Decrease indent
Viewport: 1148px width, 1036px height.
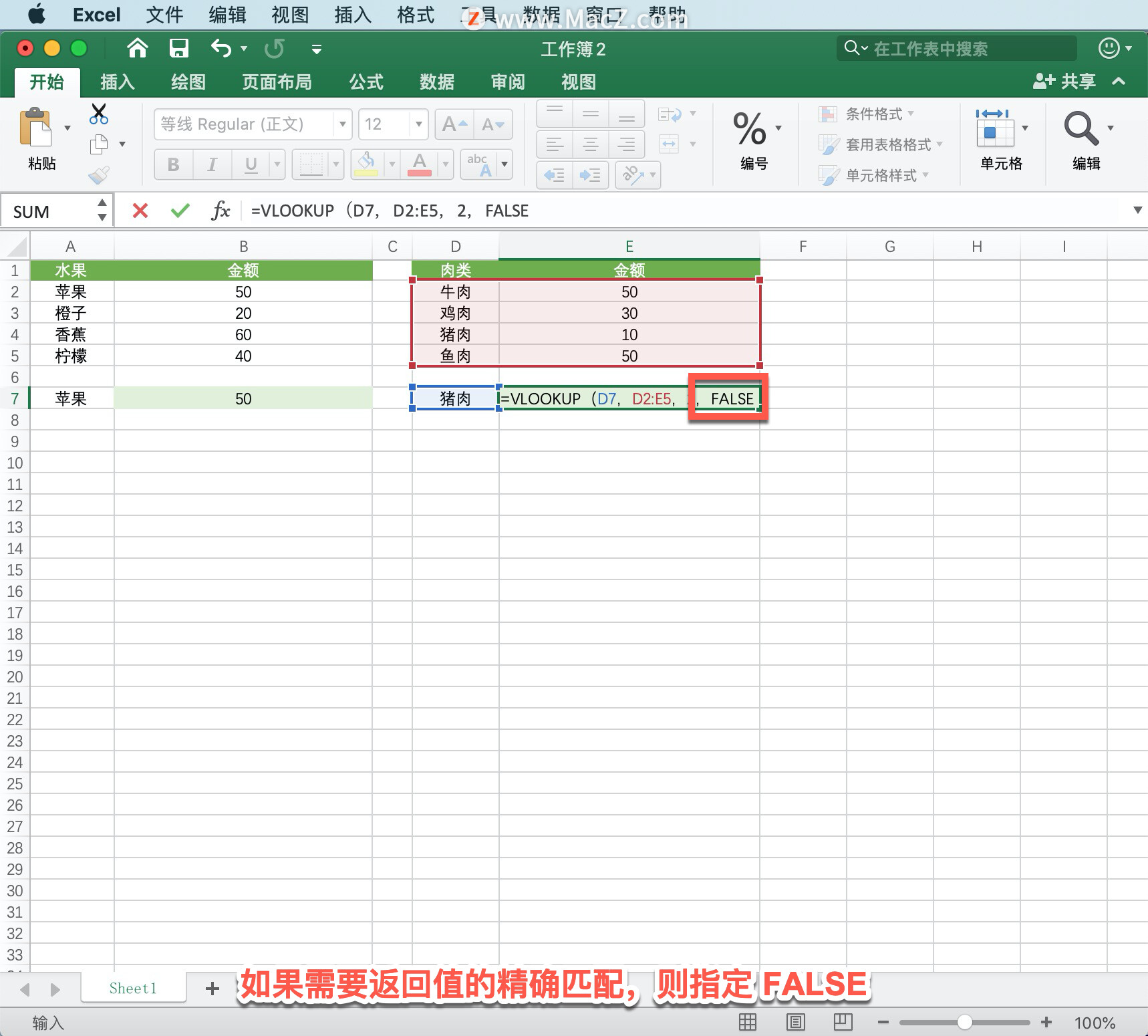pos(555,175)
